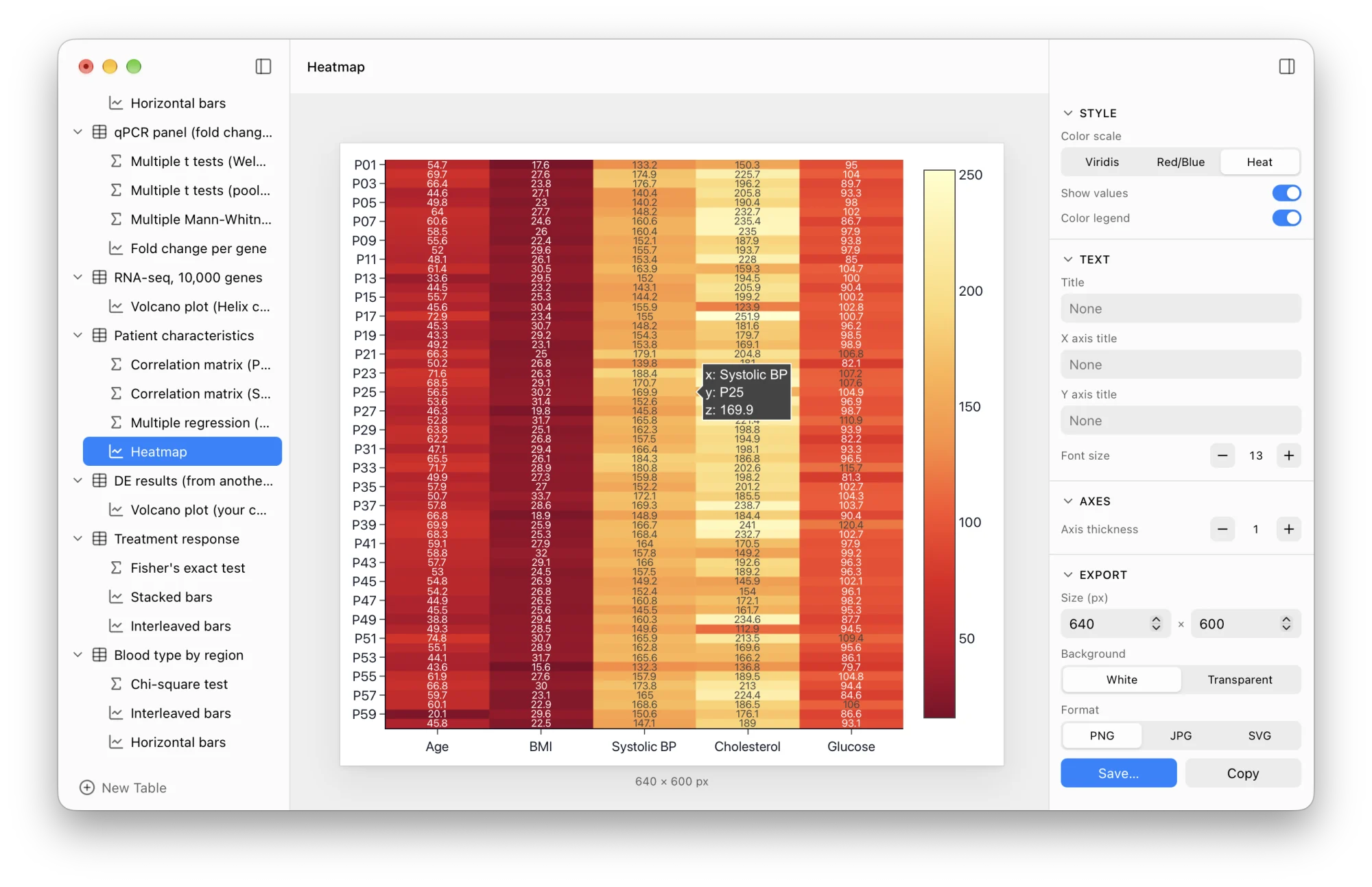Click the Treatment response table icon
Image resolution: width=1372 pixels, height=887 pixels.
[x=99, y=539]
